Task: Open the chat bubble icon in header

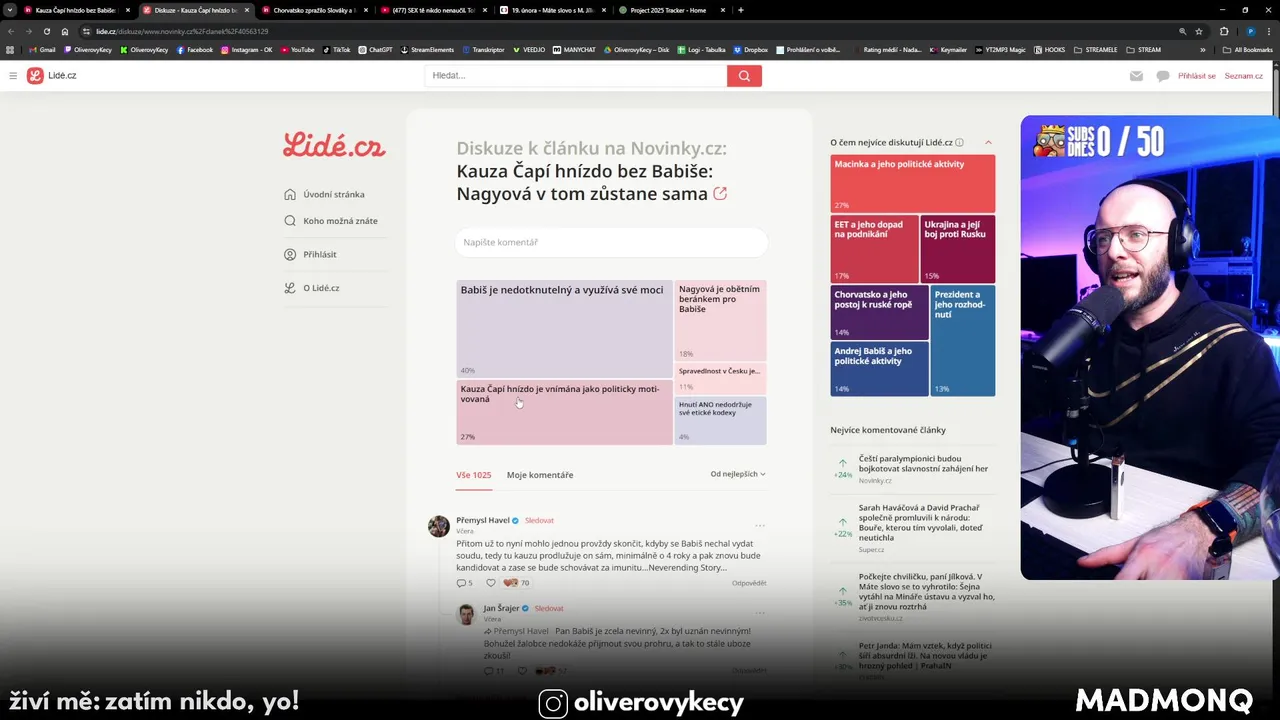Action: (x=1162, y=76)
